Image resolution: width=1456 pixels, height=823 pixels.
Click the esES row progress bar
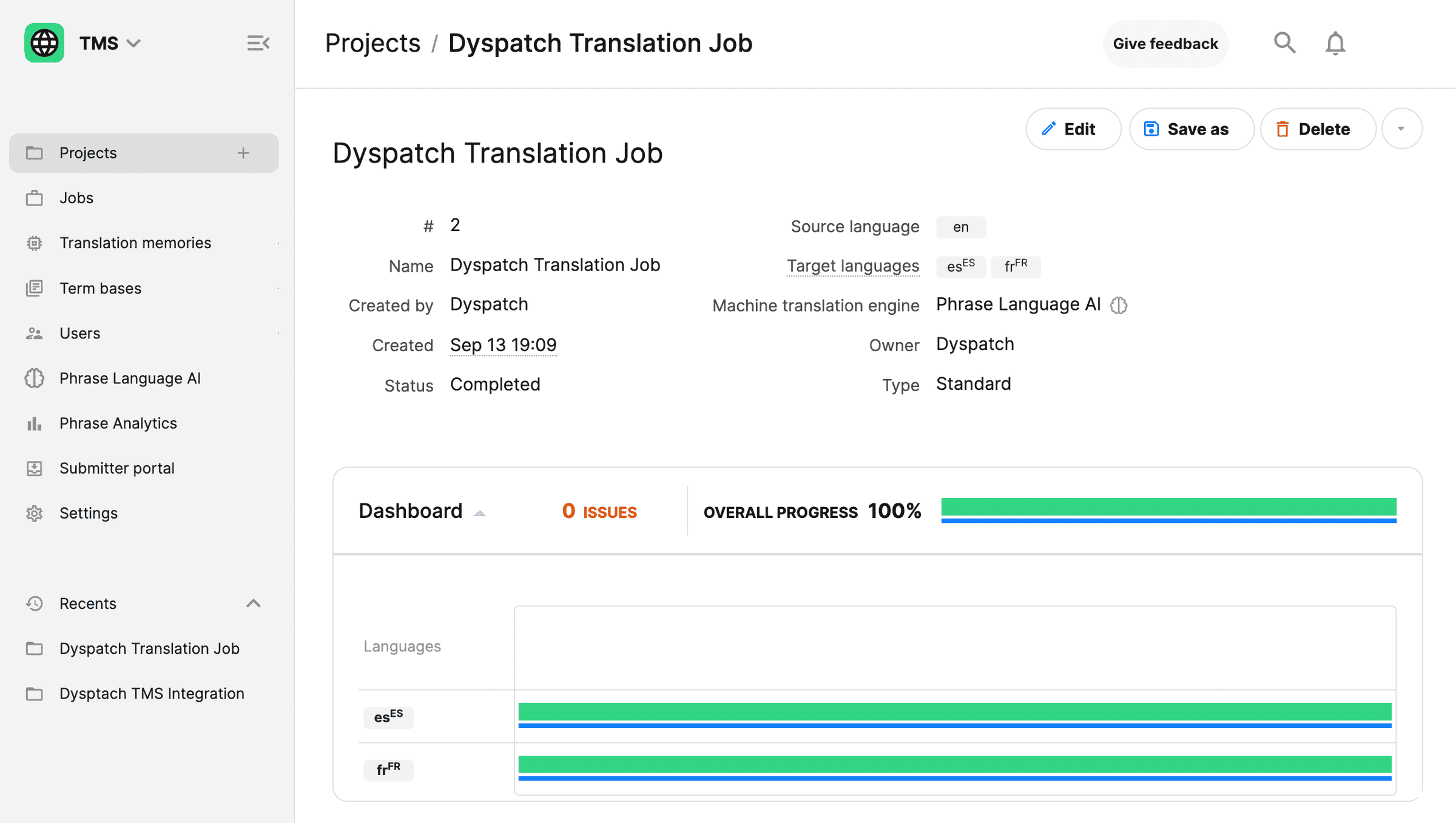(955, 716)
